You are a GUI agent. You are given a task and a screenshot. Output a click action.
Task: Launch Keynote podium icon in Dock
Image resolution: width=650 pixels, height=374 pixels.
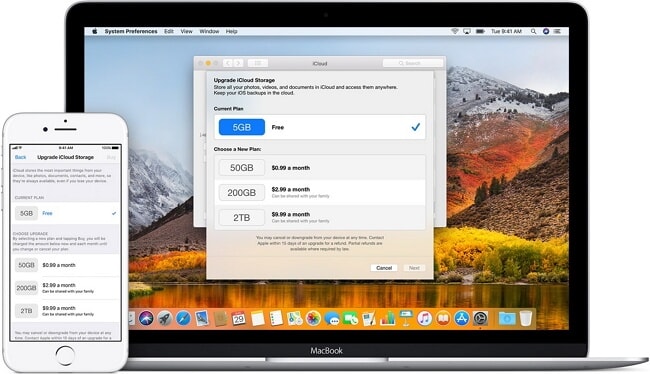(x=406, y=318)
